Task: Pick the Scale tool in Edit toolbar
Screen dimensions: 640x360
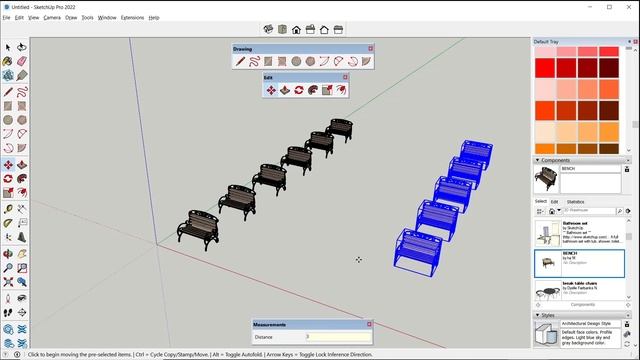Action: pos(327,90)
